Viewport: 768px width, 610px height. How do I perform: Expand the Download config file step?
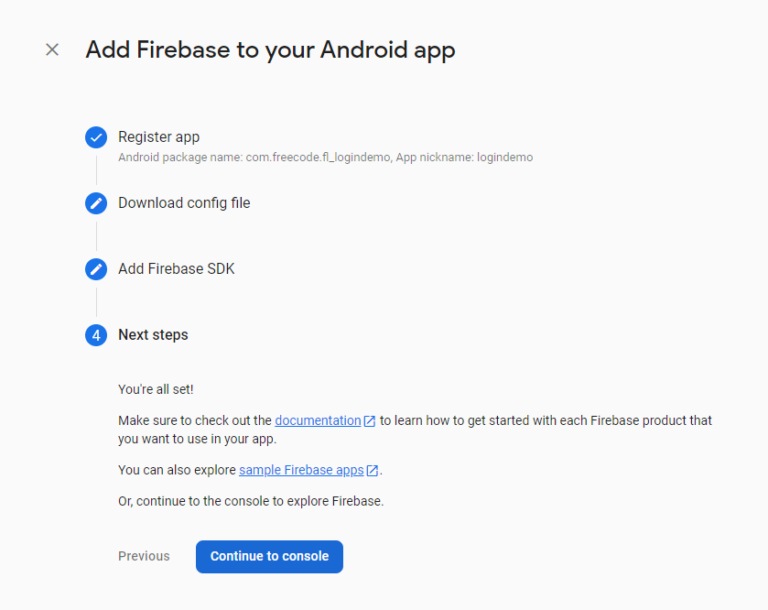click(x=184, y=203)
